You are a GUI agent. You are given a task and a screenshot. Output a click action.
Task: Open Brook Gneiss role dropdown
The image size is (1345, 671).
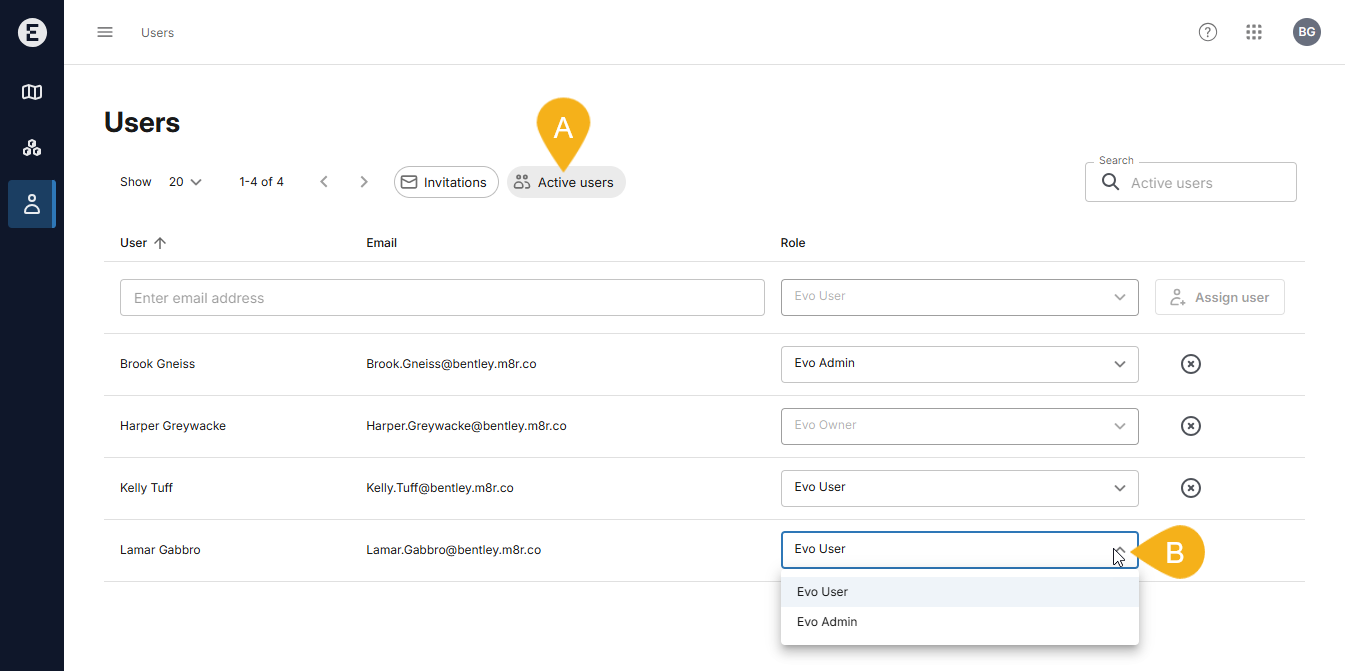[959, 364]
